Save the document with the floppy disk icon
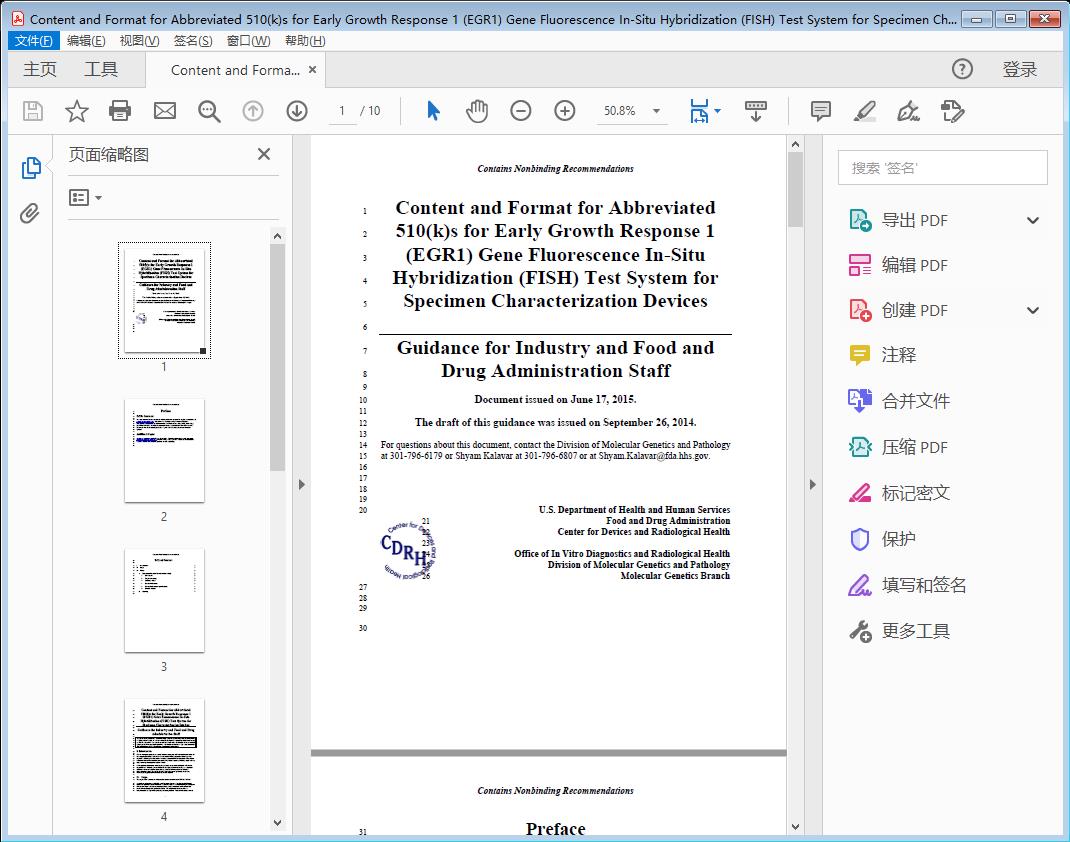 point(32,111)
